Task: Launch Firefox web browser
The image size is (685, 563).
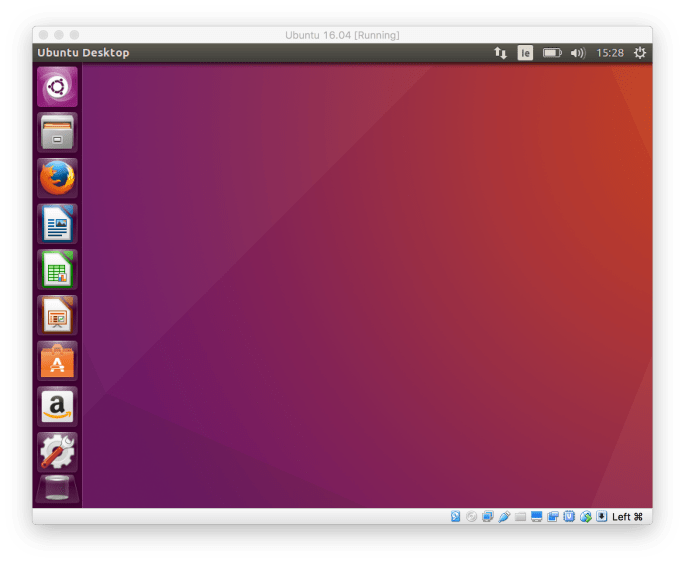Action: pyautogui.click(x=57, y=178)
